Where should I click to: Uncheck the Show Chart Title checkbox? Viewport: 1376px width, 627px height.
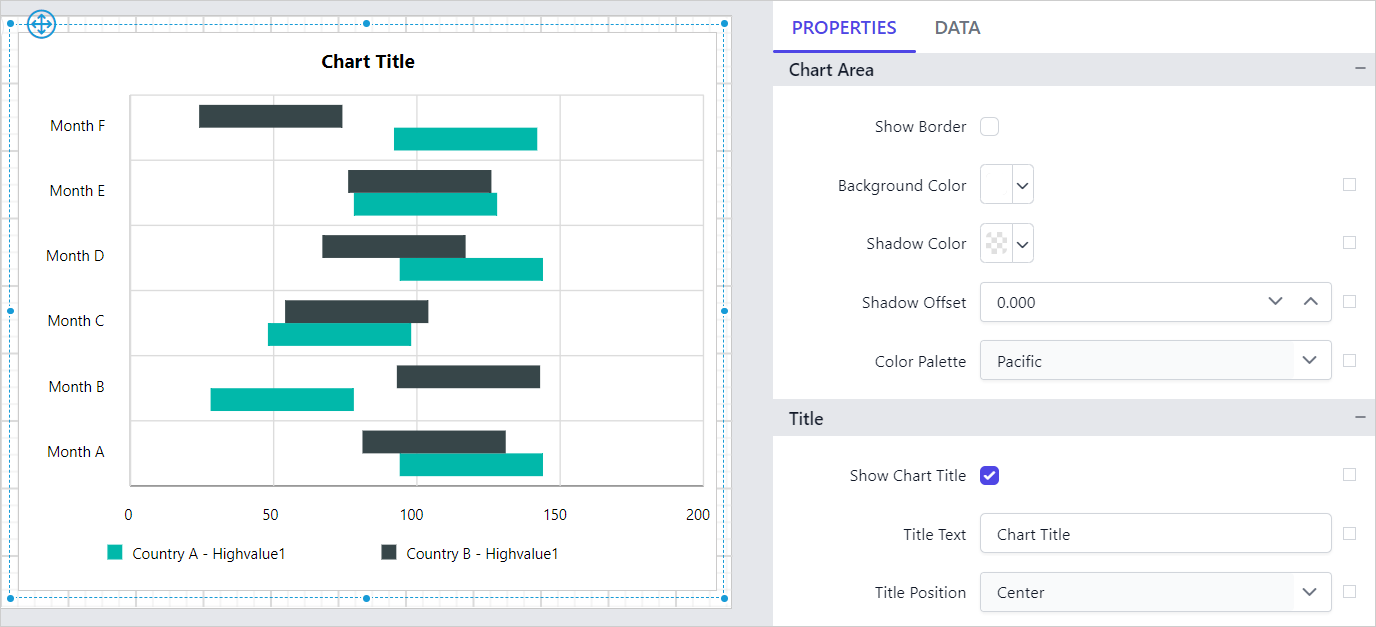(x=989, y=475)
